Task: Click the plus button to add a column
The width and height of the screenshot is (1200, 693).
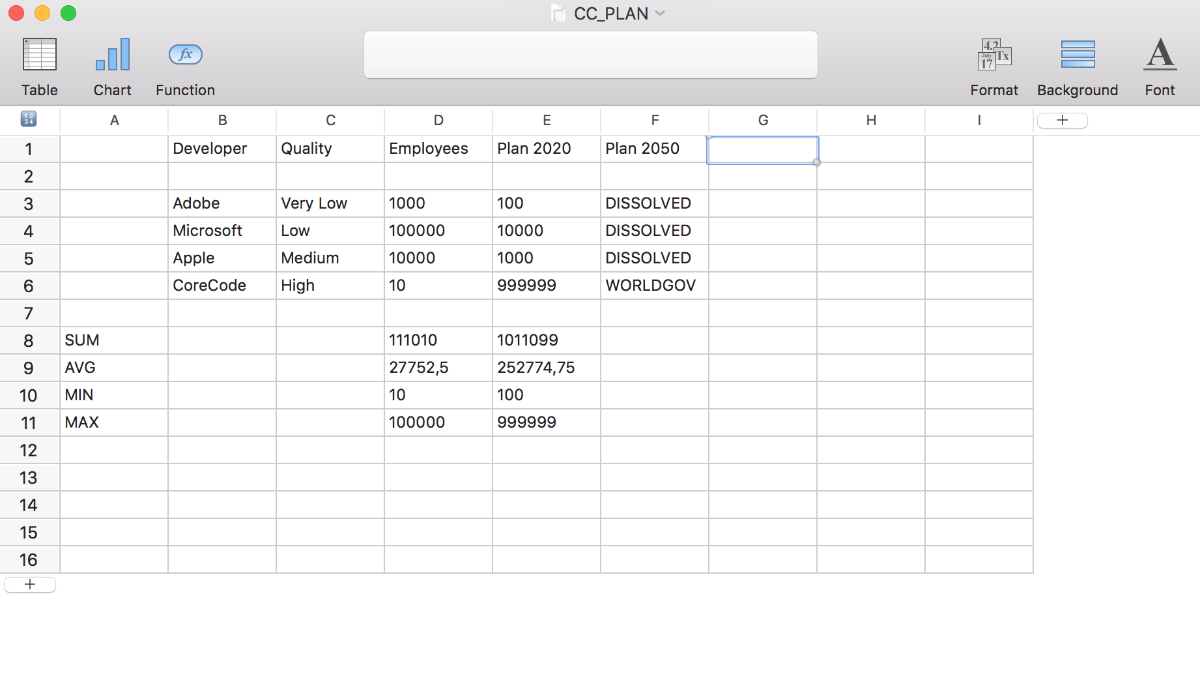Action: [1062, 119]
